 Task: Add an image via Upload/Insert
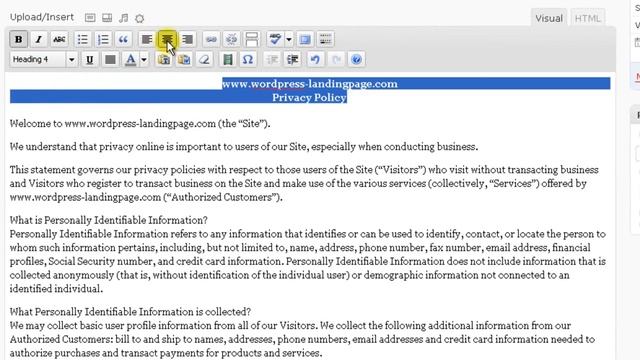point(90,18)
